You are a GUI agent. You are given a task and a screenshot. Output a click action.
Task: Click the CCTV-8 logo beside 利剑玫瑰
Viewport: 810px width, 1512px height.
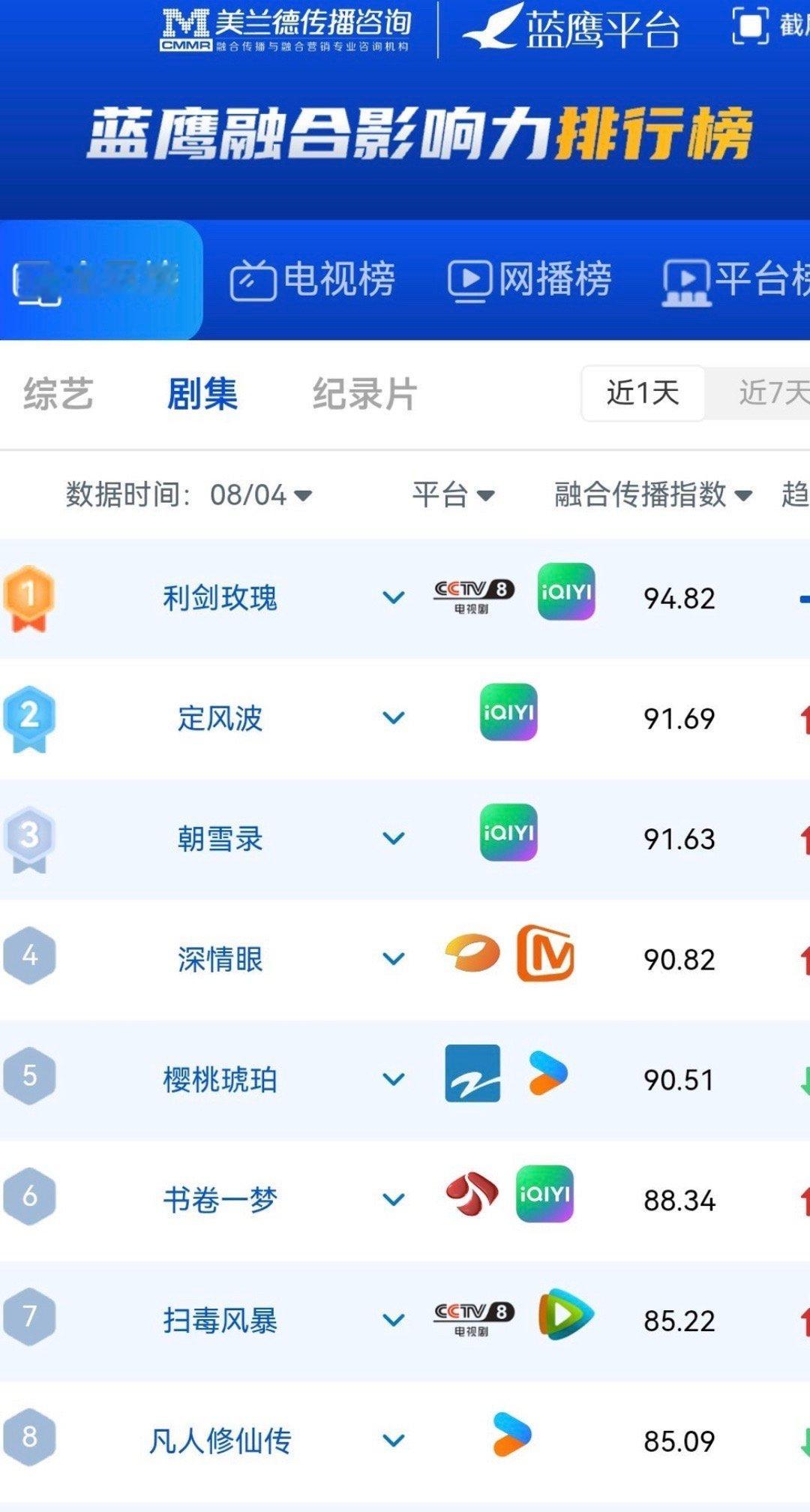tap(474, 597)
